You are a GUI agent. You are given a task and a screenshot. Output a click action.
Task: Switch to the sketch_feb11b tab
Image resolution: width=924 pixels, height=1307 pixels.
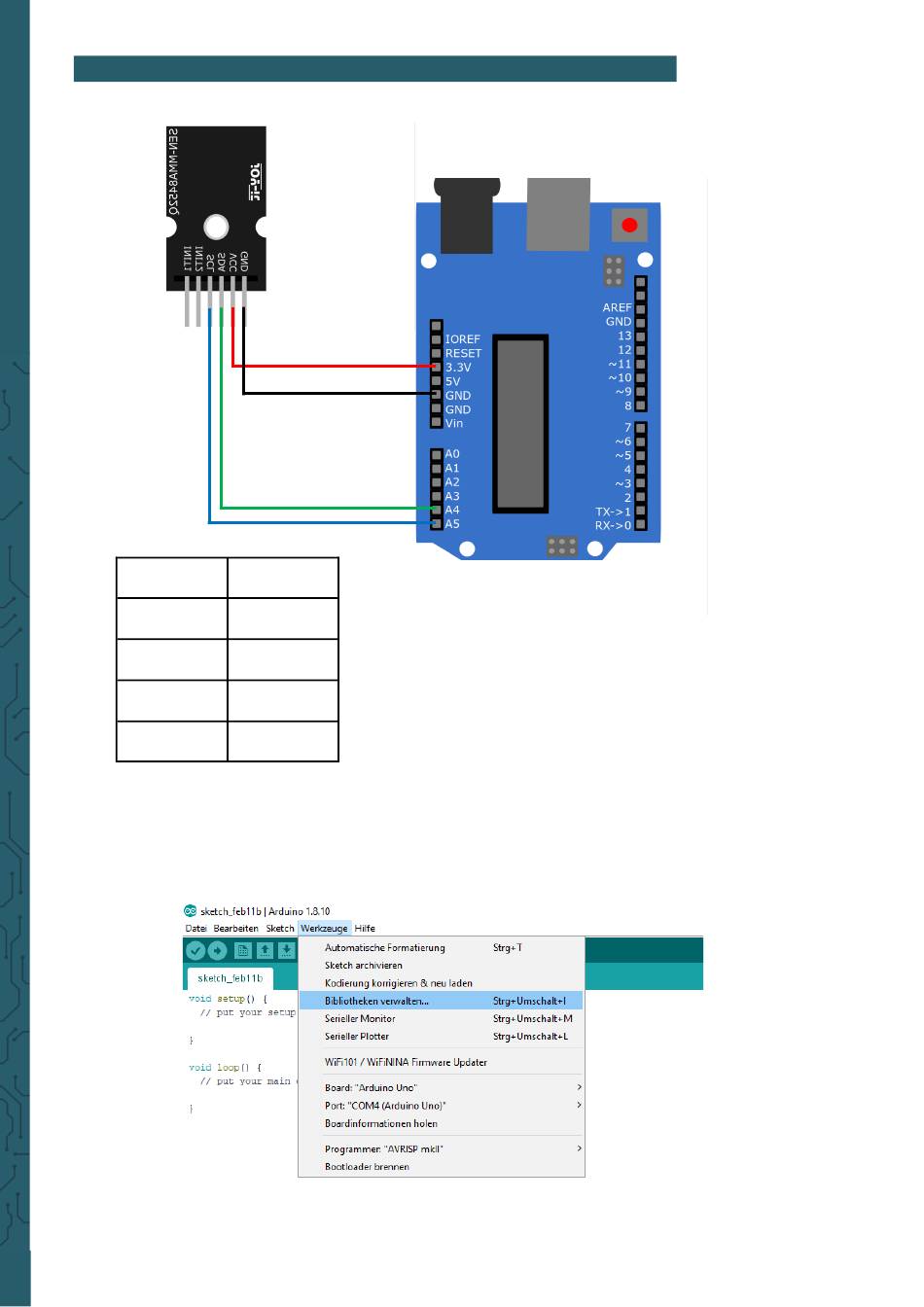(x=230, y=978)
